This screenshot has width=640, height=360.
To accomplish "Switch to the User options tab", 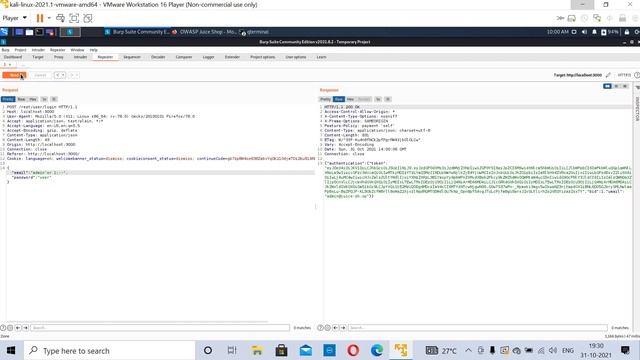I will (x=296, y=57).
